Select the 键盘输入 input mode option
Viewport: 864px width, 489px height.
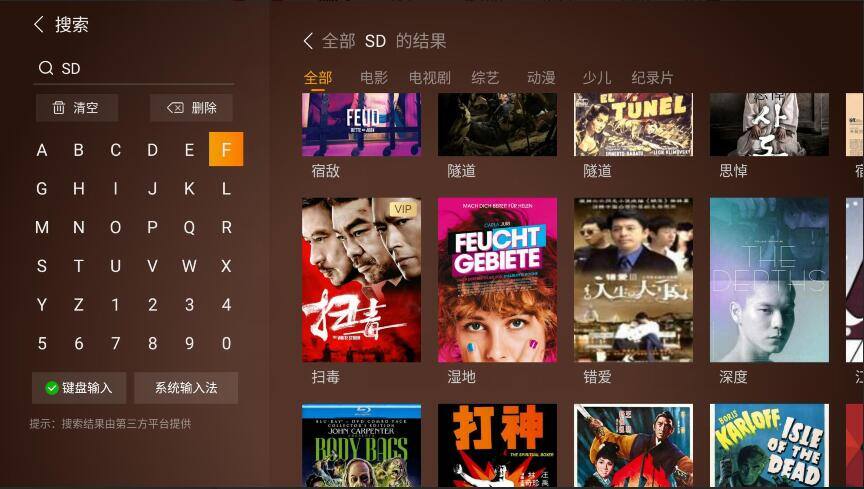(x=79, y=388)
